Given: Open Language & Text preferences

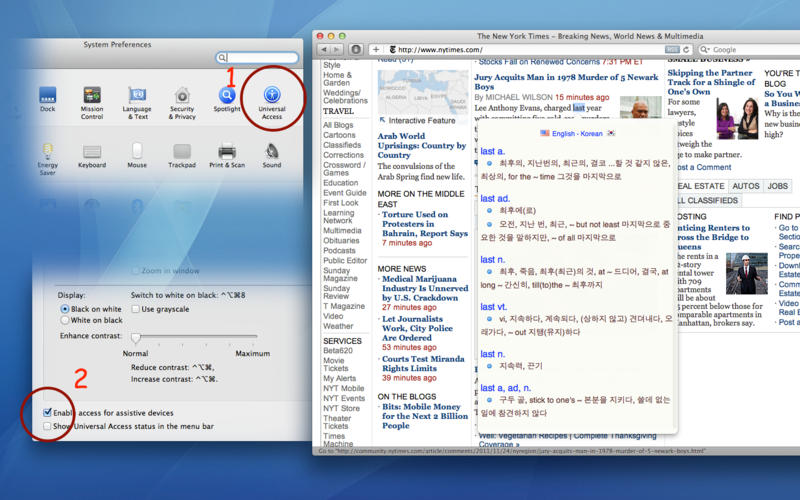Looking at the screenshot, I should click(x=137, y=103).
